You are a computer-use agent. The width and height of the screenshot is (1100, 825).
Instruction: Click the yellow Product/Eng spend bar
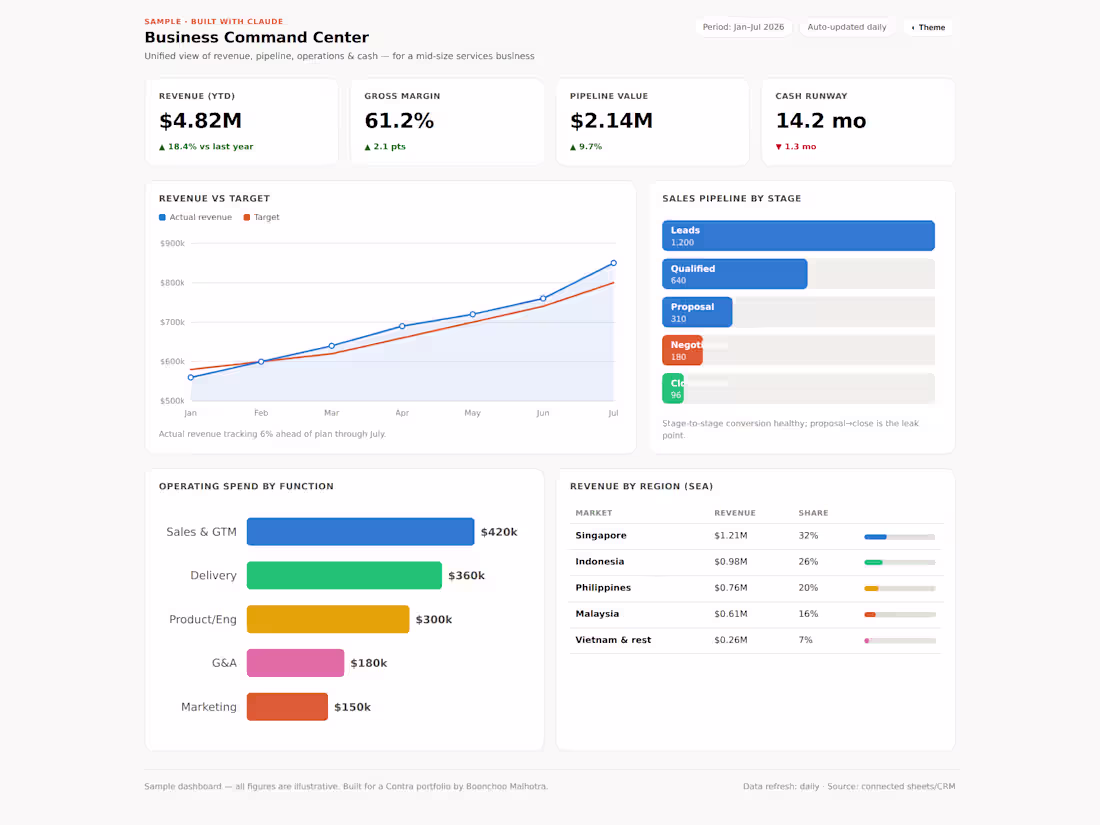pos(328,619)
